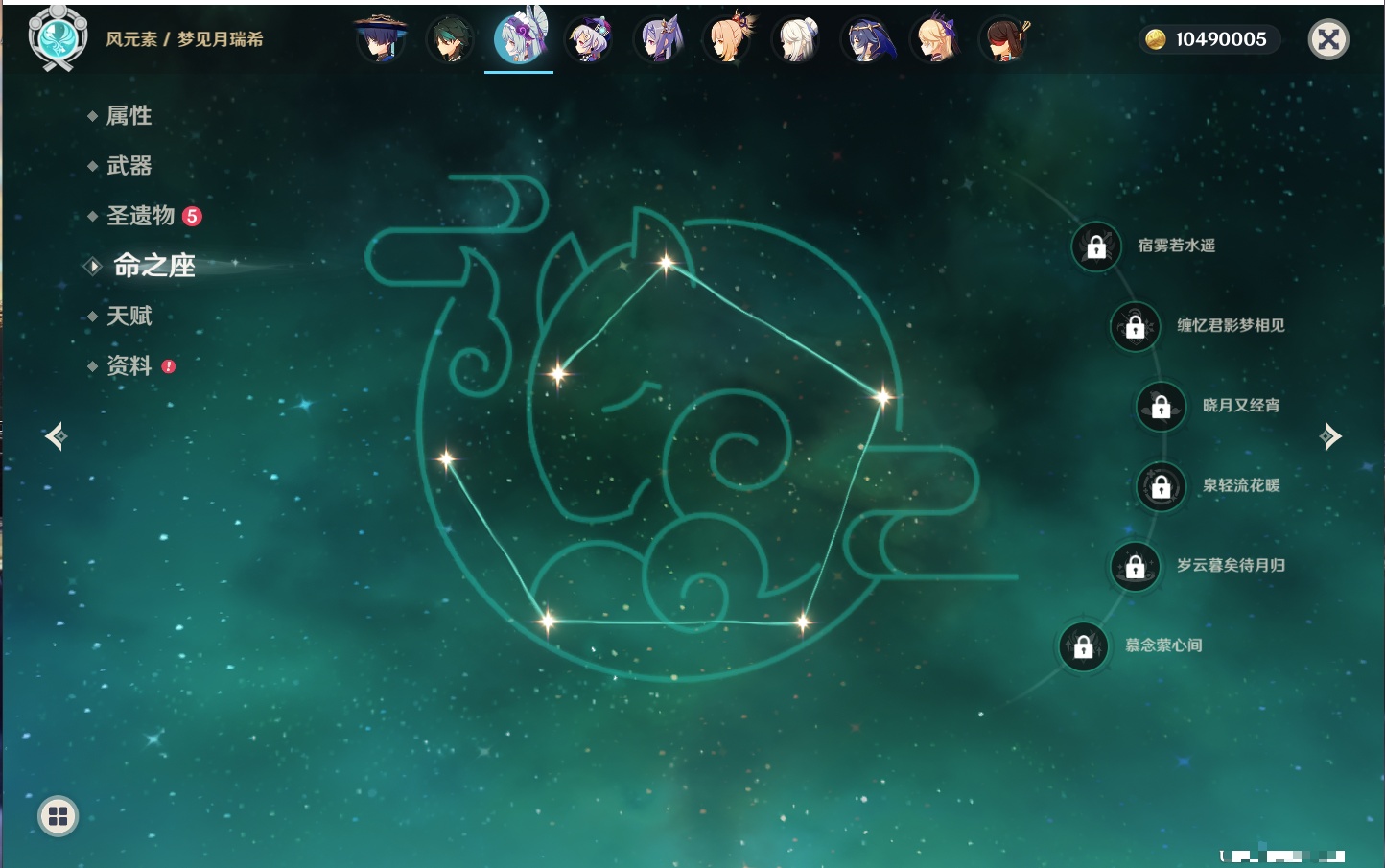The width and height of the screenshot is (1385, 868).
Task: Click the constellation name 缠忆君影梦相见
Action: [1231, 325]
